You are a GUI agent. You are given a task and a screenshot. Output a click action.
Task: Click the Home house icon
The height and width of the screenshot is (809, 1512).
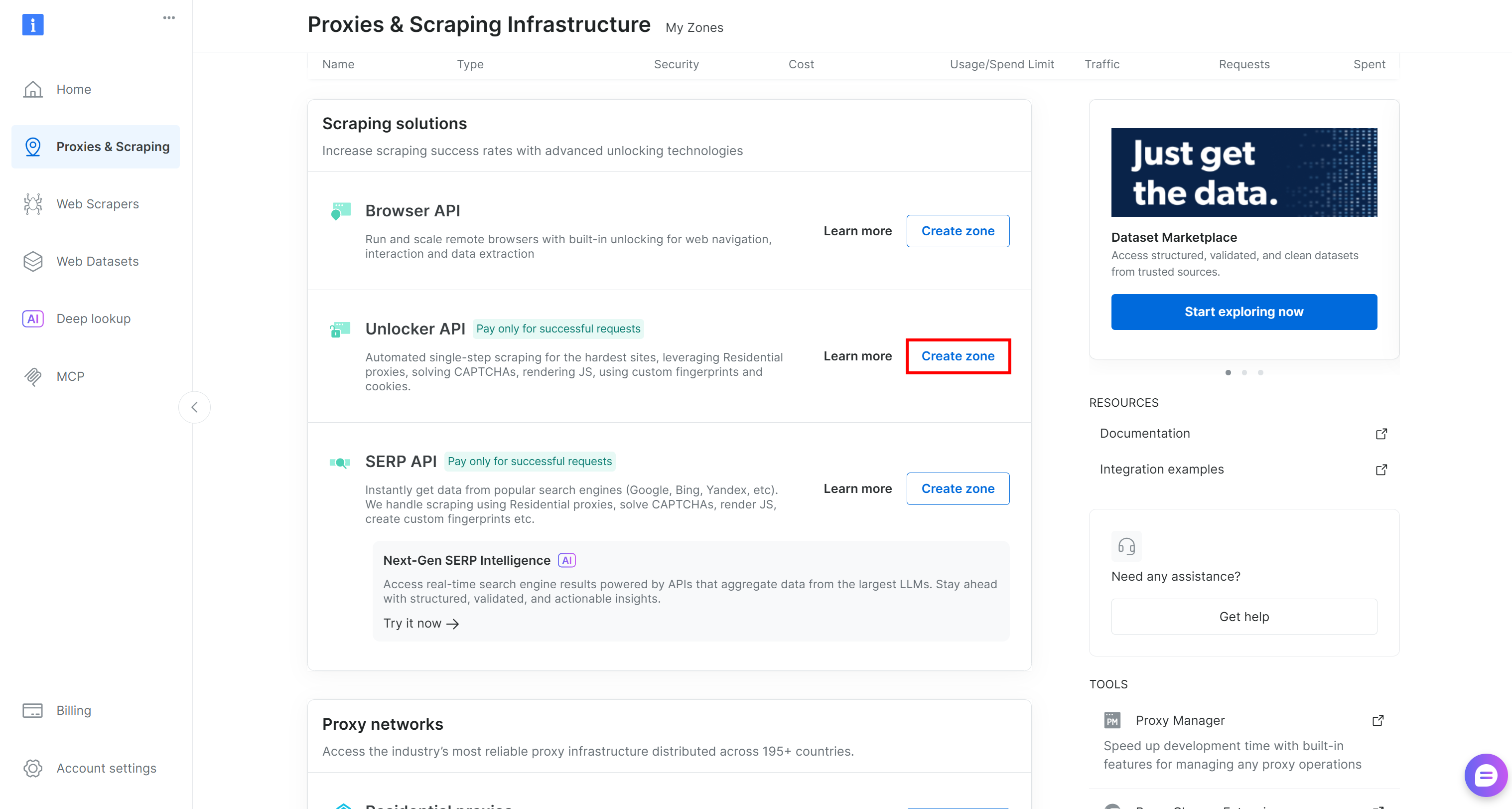click(33, 89)
